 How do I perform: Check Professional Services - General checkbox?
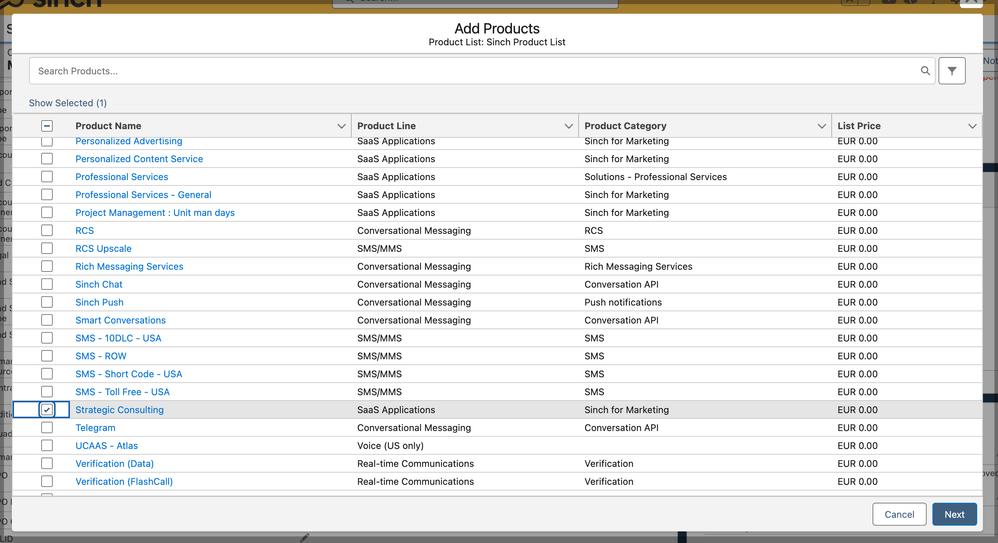tap(47, 195)
